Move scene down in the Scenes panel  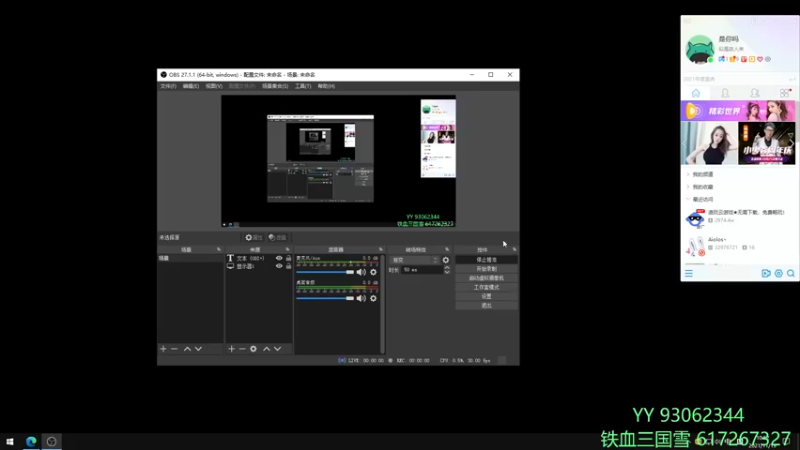198,349
